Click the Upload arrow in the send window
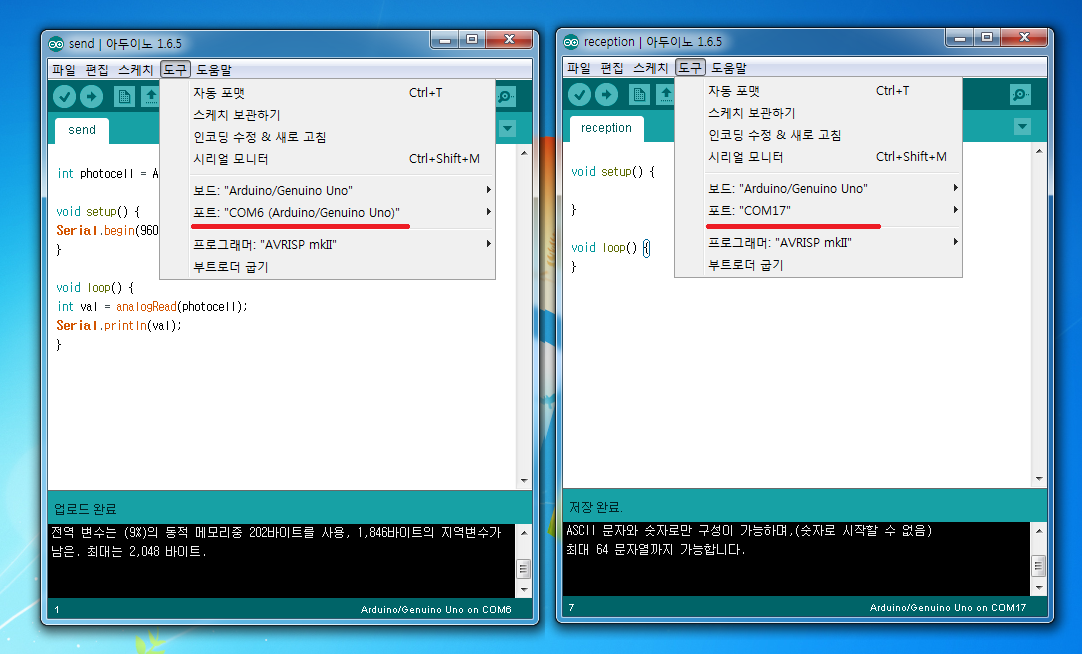This screenshot has height=654, width=1082. (91, 97)
